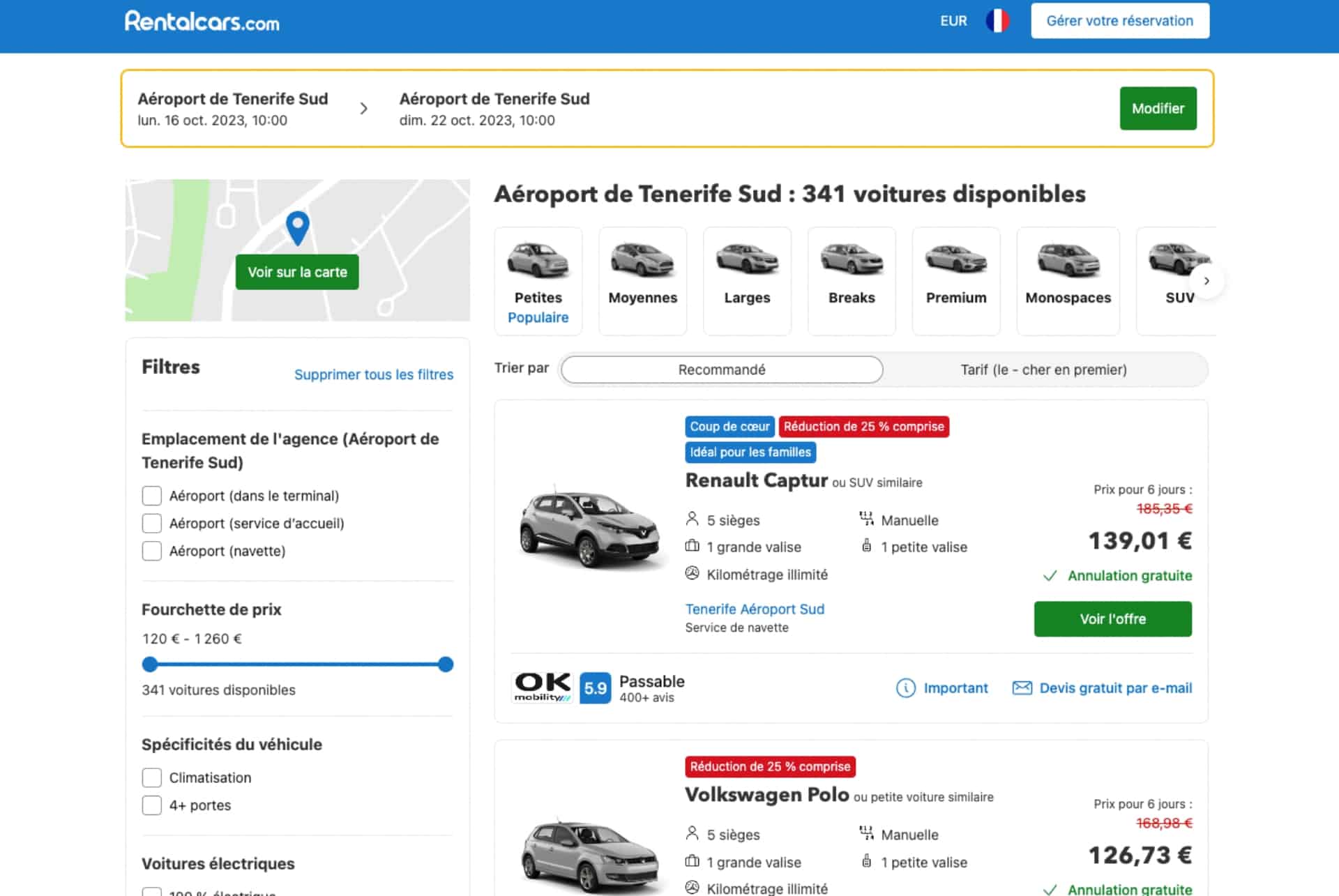Screen dimensions: 1339x896
Task: Click the petite valise icon for Captur
Action: [866, 545]
